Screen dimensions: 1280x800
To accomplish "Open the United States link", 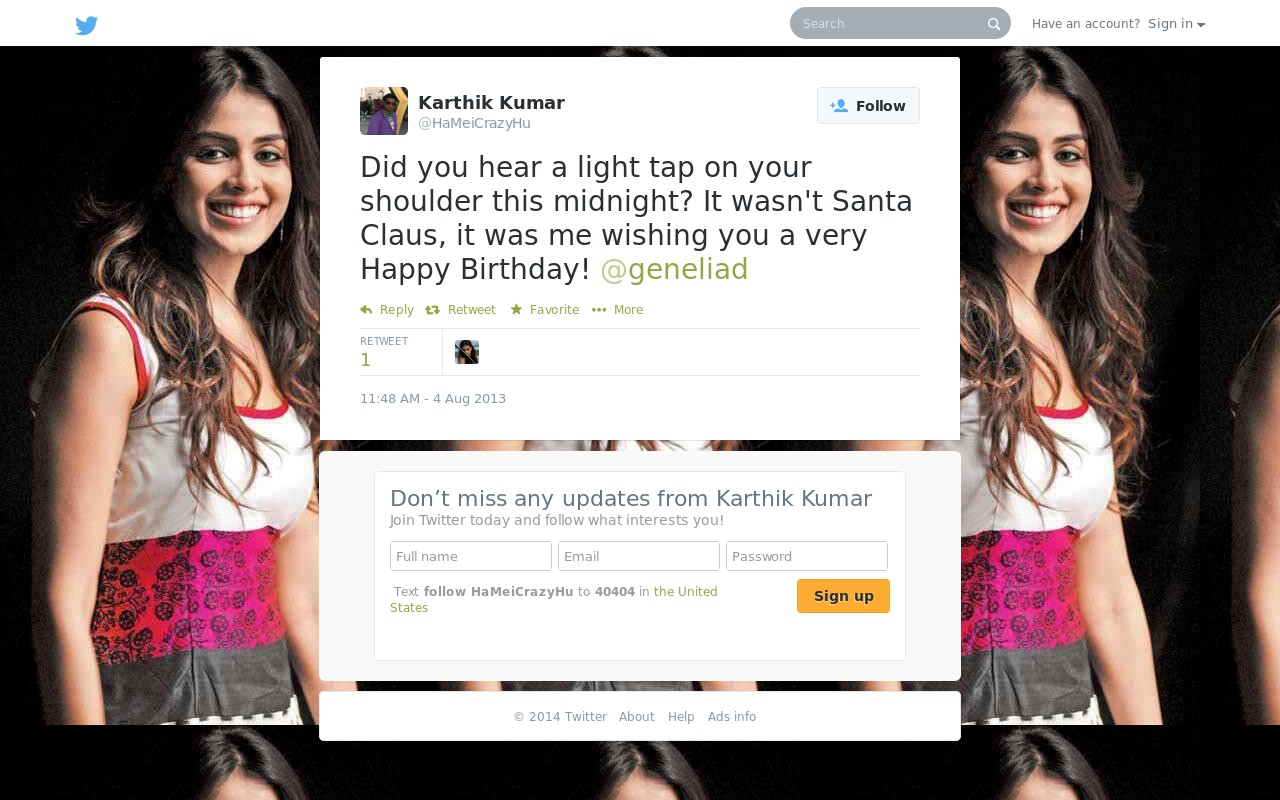I will tap(554, 600).
